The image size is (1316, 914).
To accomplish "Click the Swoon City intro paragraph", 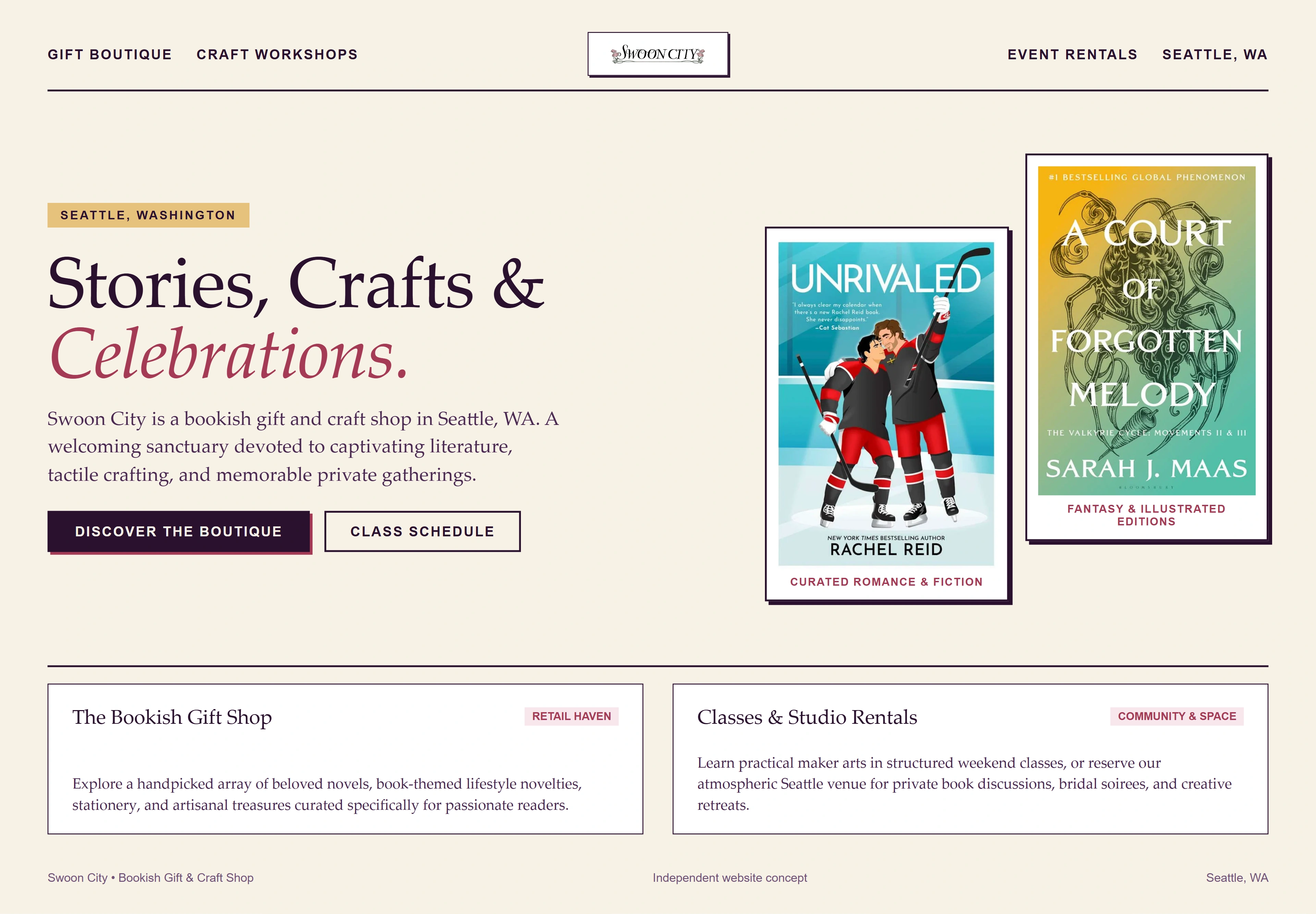I will click(x=304, y=447).
